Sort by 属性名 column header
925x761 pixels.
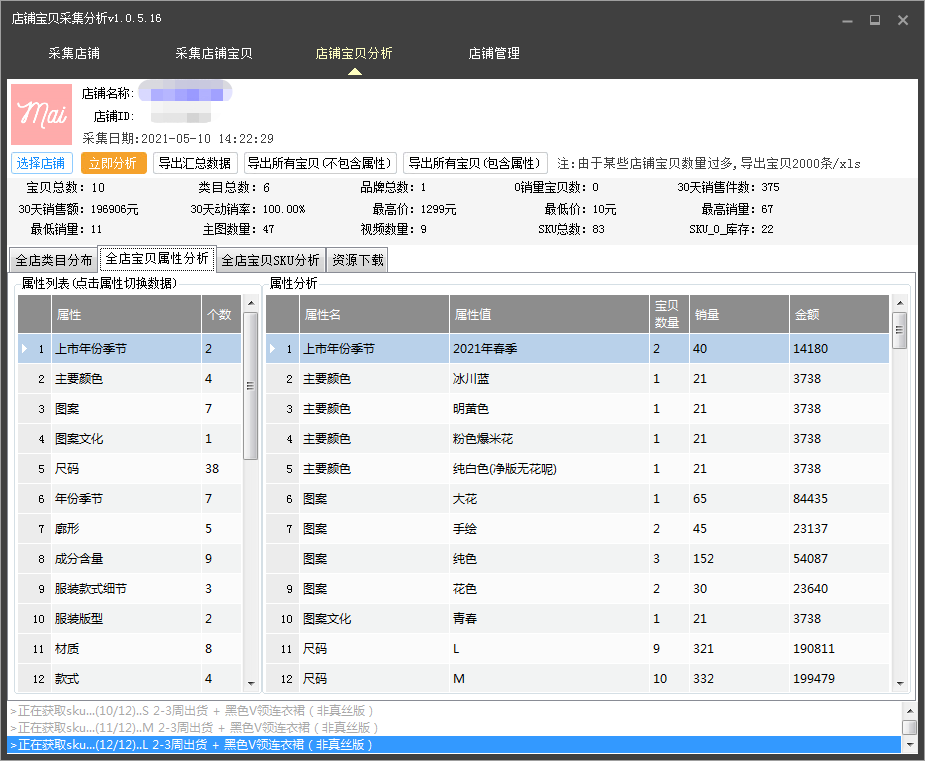point(374,314)
